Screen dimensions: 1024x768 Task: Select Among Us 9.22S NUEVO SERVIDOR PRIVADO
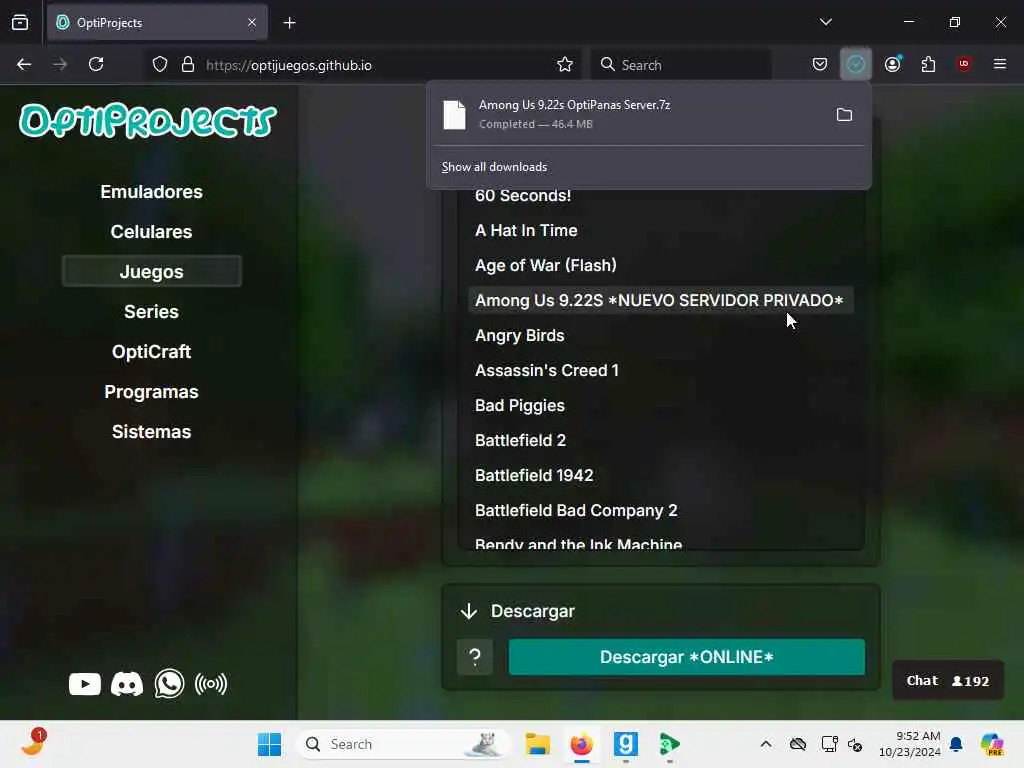click(x=661, y=300)
